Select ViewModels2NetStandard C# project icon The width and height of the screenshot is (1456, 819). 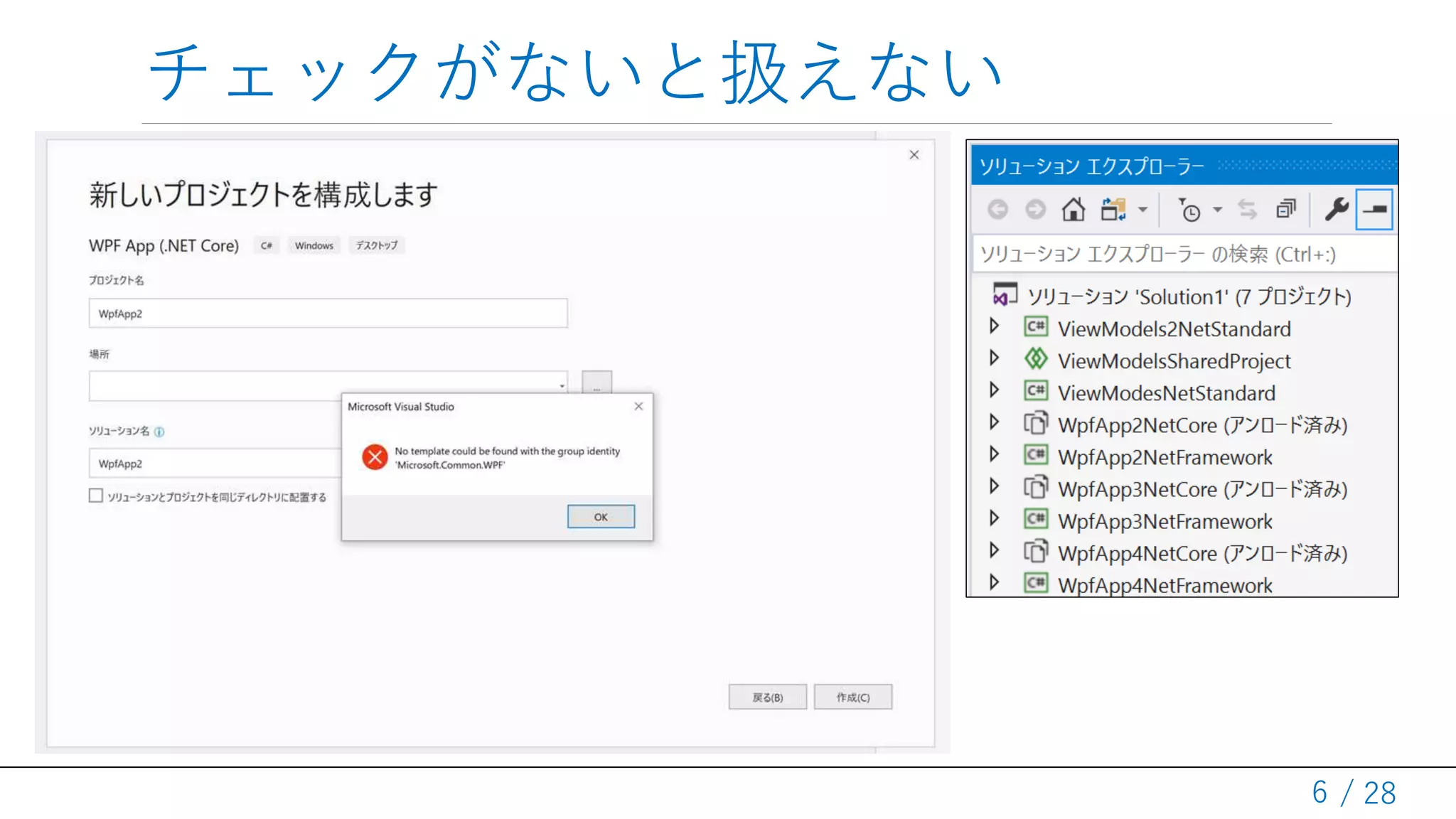pos(1036,327)
